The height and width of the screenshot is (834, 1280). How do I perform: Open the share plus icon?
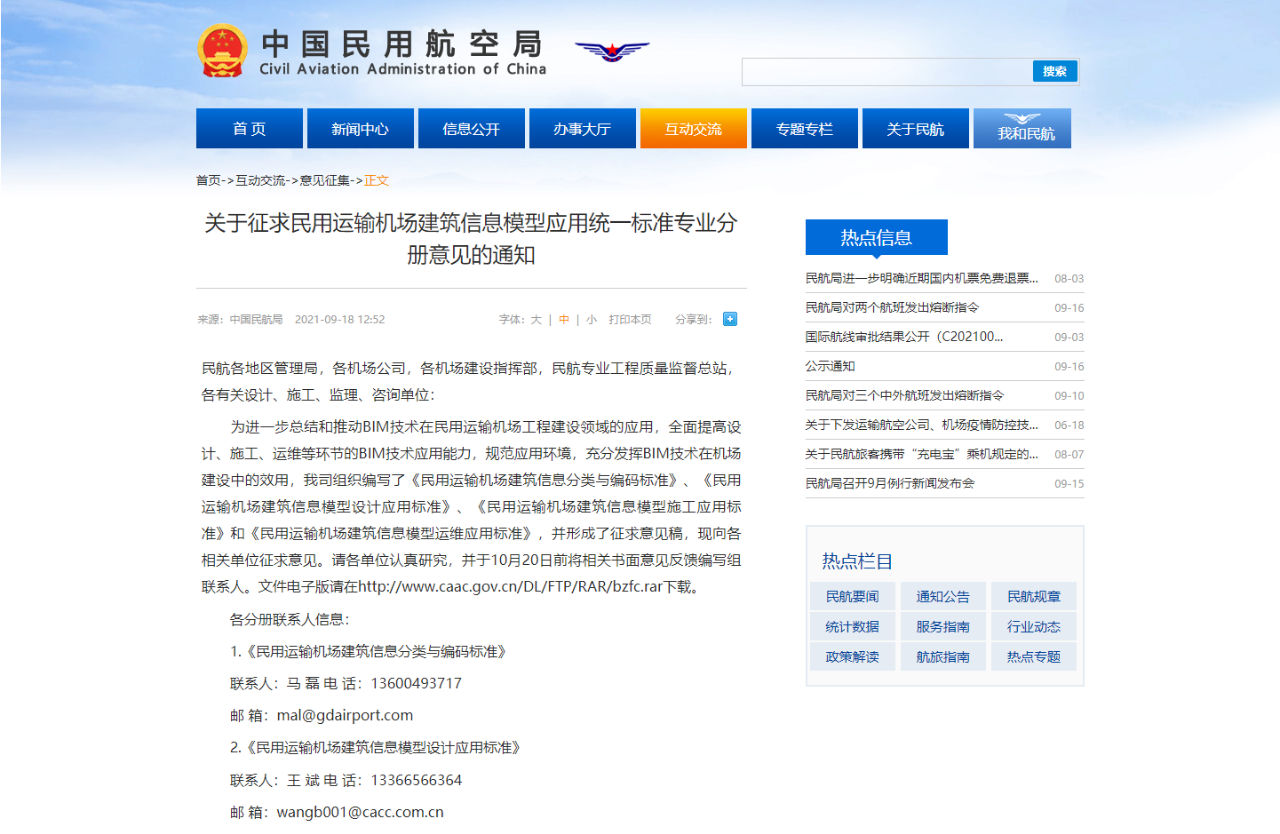[x=730, y=319]
